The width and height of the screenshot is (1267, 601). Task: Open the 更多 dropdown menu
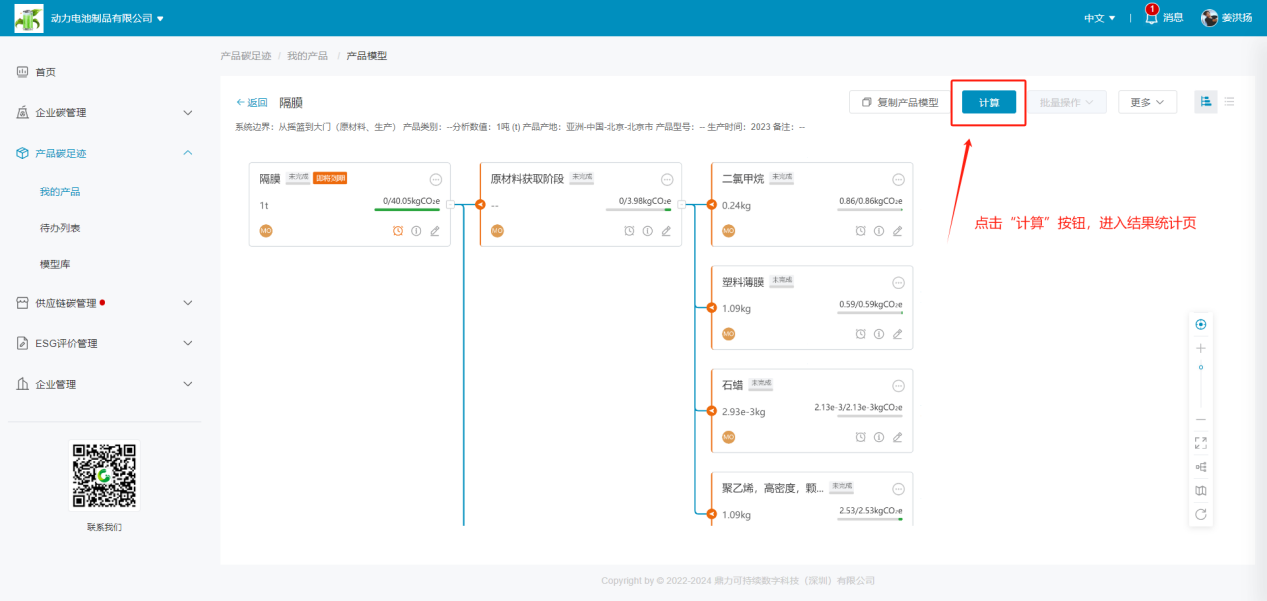pyautogui.click(x=1147, y=102)
